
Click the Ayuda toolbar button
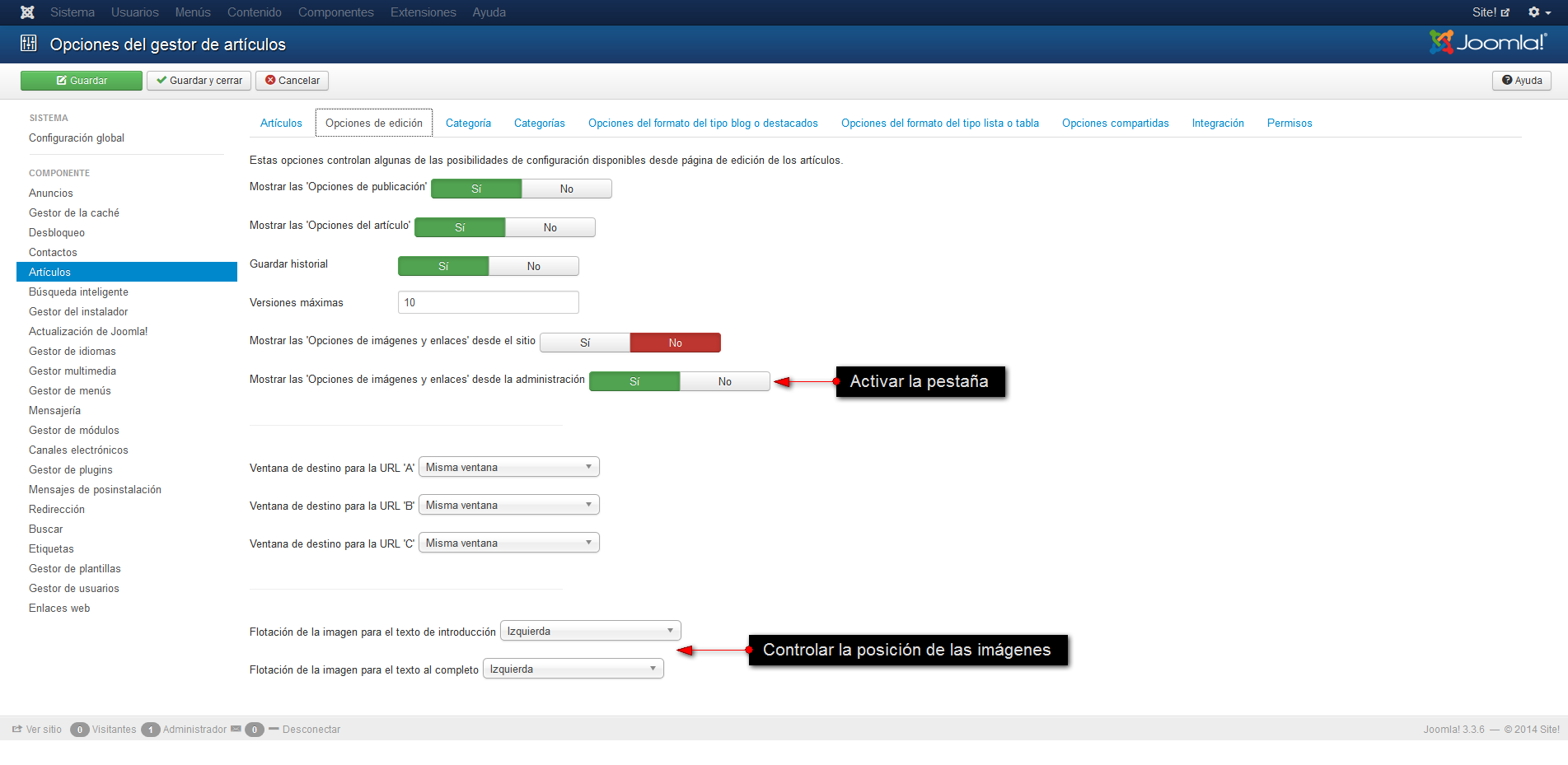point(1522,81)
